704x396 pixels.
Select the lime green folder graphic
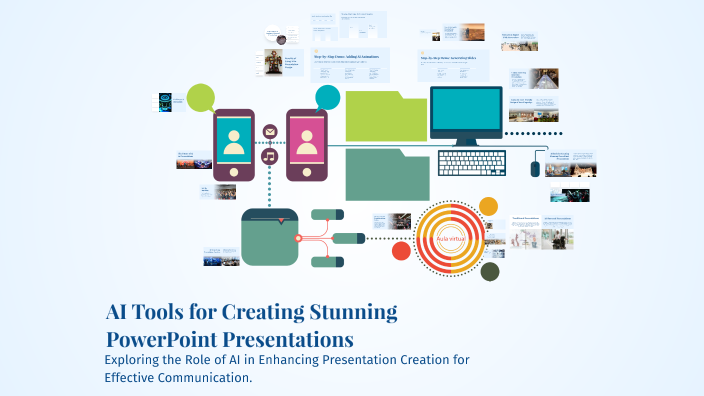(x=386, y=116)
